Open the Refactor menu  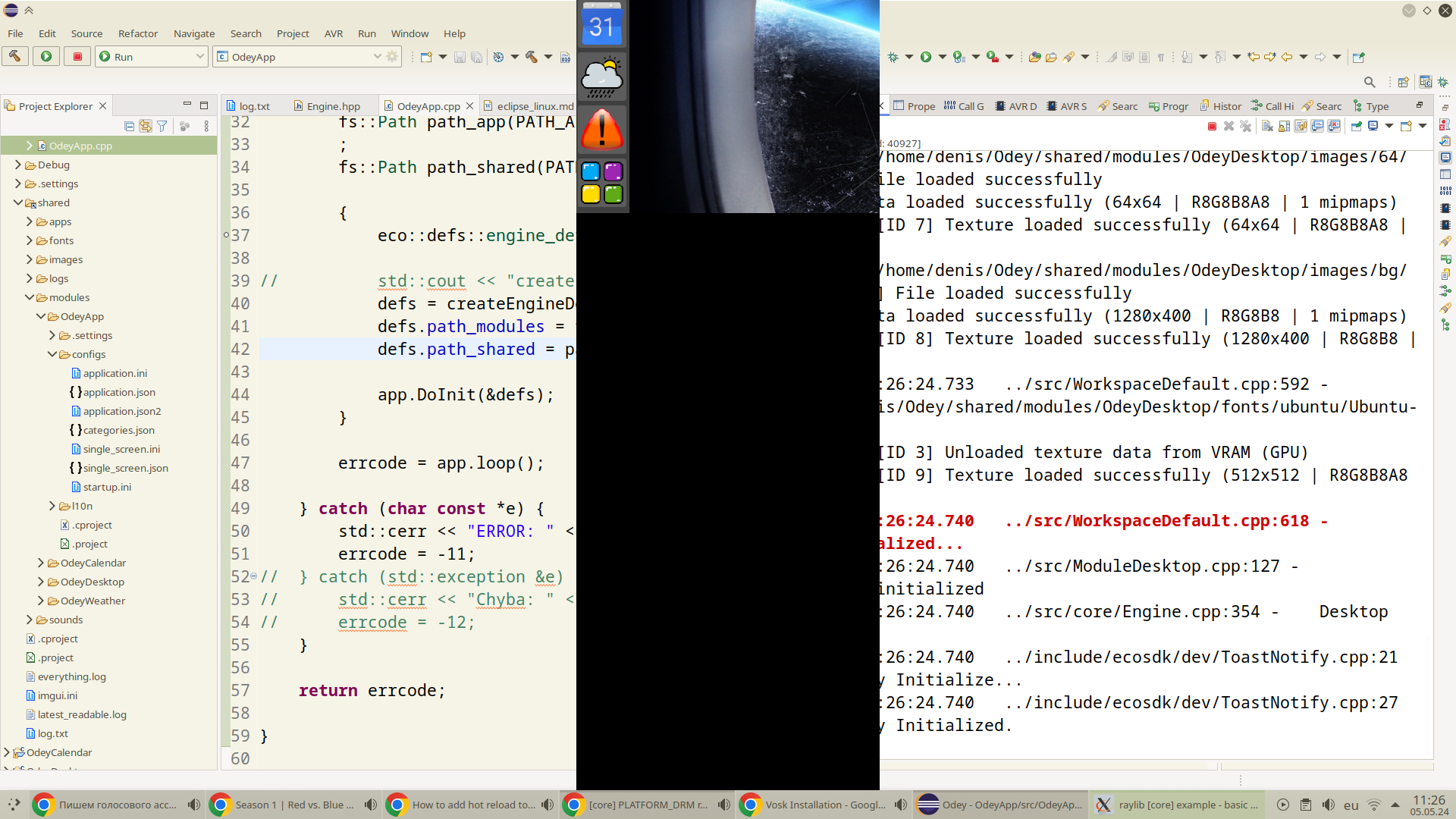(137, 33)
